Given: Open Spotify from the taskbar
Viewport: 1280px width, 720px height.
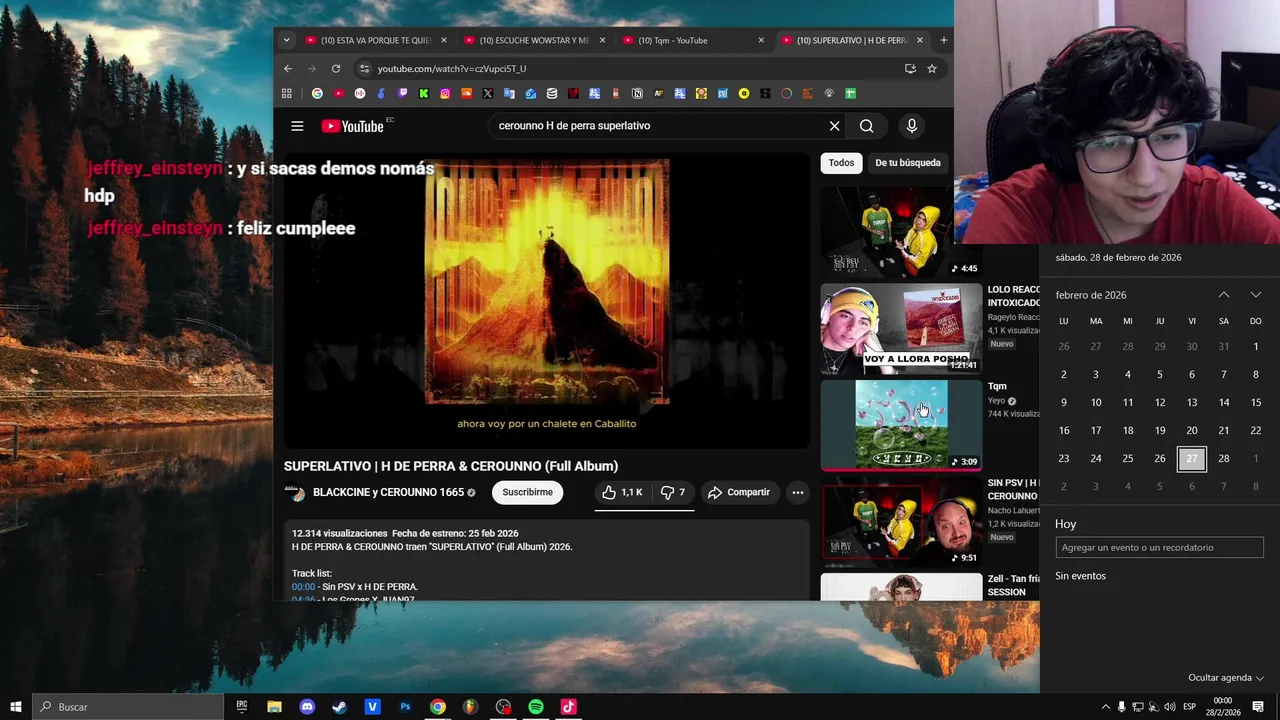Looking at the screenshot, I should tap(536, 707).
